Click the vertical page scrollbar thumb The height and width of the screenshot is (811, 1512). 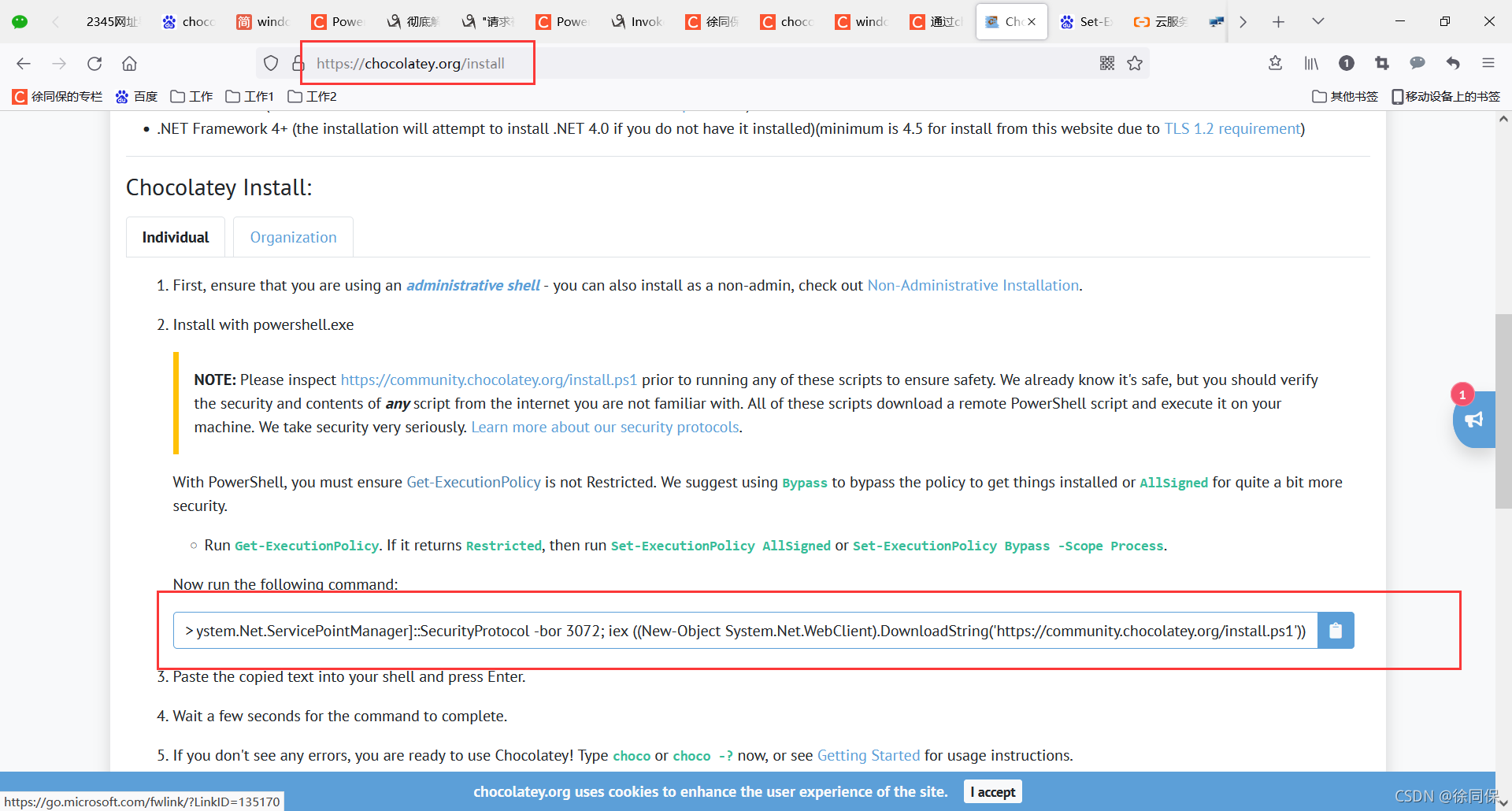pos(1503,411)
